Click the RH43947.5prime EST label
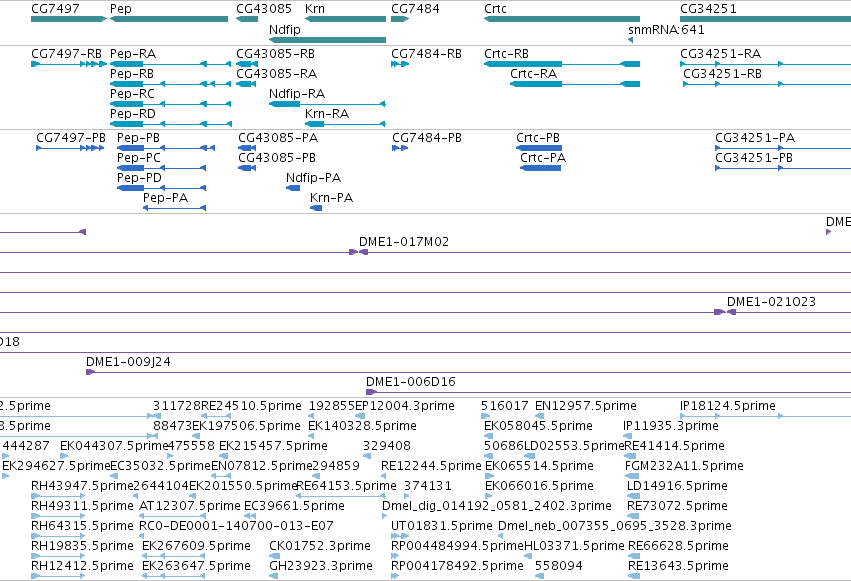Screen dimensions: 851x581 (82, 486)
